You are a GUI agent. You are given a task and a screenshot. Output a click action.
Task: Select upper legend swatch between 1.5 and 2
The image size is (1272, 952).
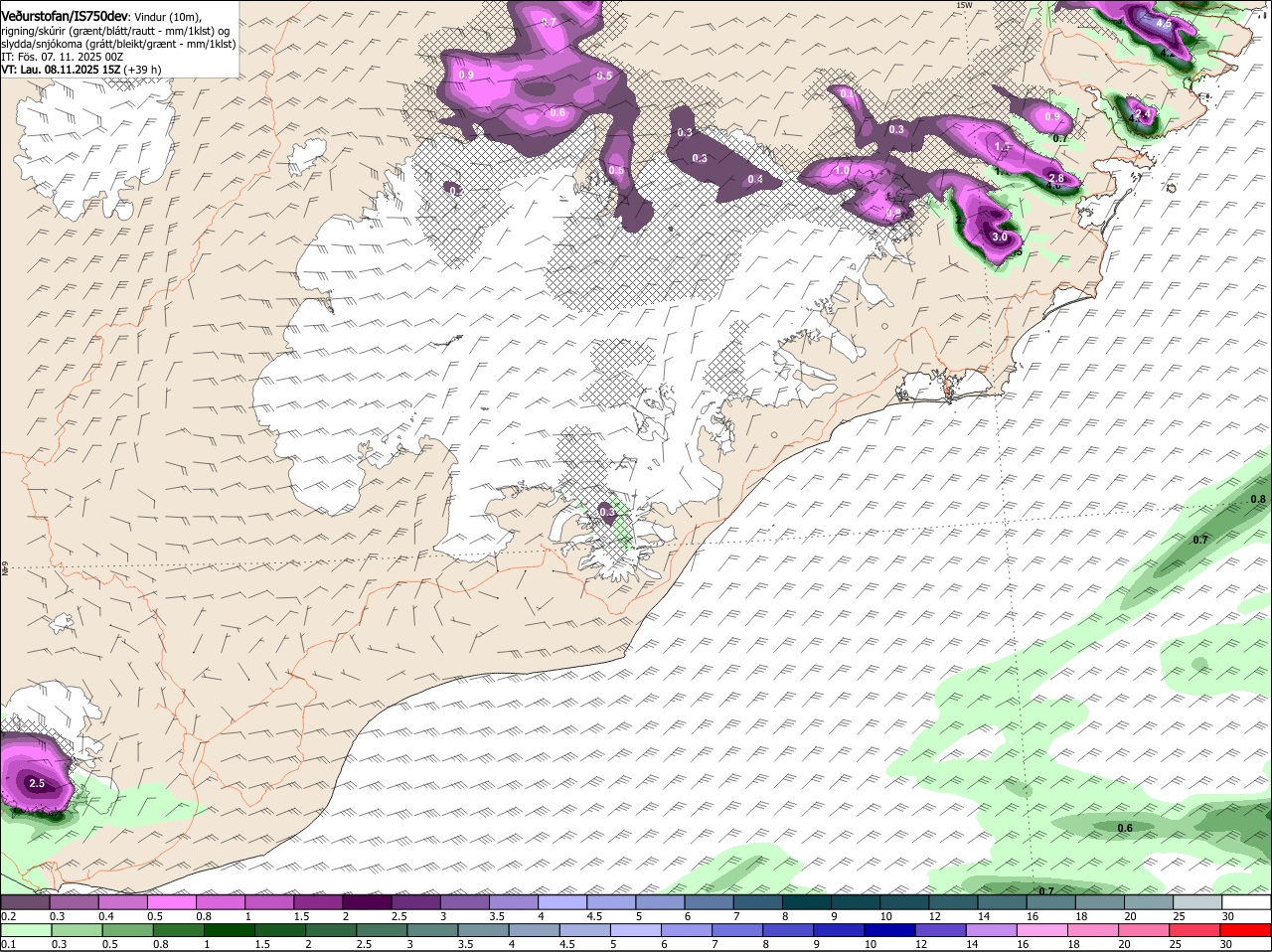pyautogui.click(x=317, y=902)
